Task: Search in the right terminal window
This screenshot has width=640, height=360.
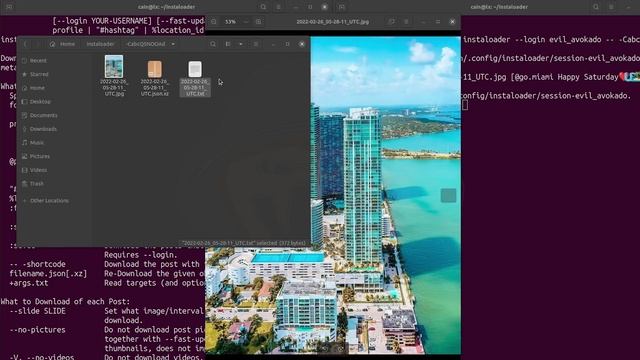Action: (x=596, y=7)
